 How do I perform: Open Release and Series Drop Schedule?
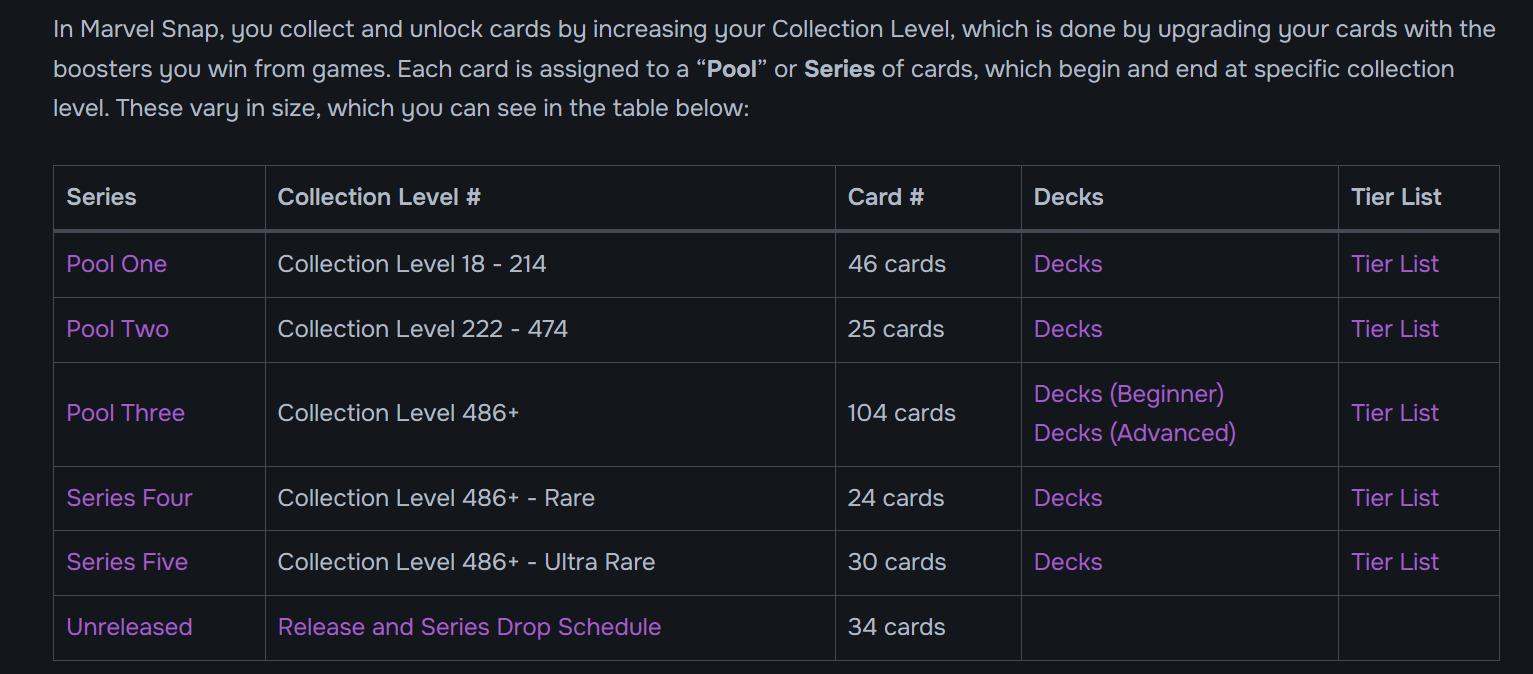(469, 627)
